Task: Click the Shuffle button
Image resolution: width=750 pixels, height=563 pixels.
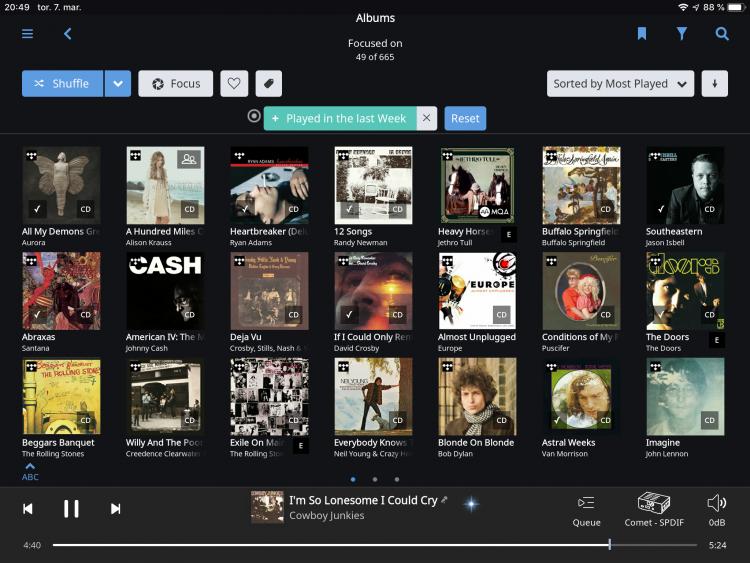Action: [x=62, y=84]
